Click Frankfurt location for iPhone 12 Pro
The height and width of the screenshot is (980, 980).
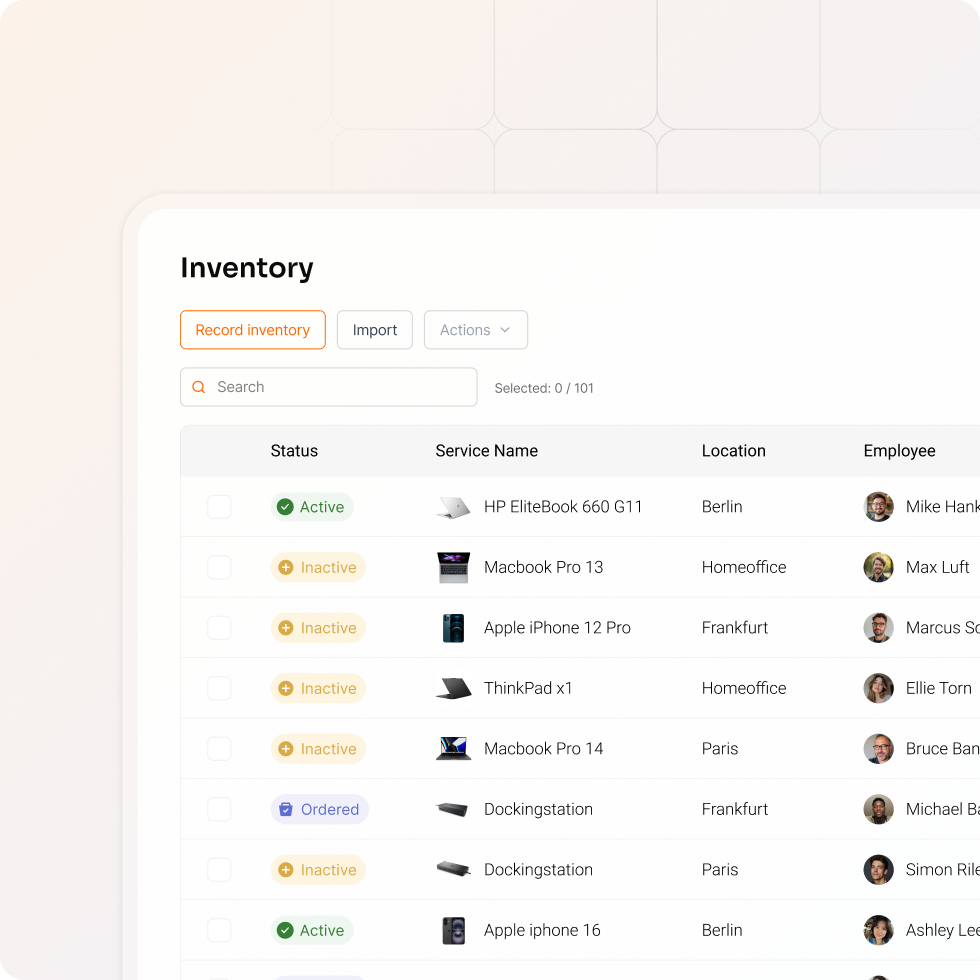pyautogui.click(x=734, y=628)
